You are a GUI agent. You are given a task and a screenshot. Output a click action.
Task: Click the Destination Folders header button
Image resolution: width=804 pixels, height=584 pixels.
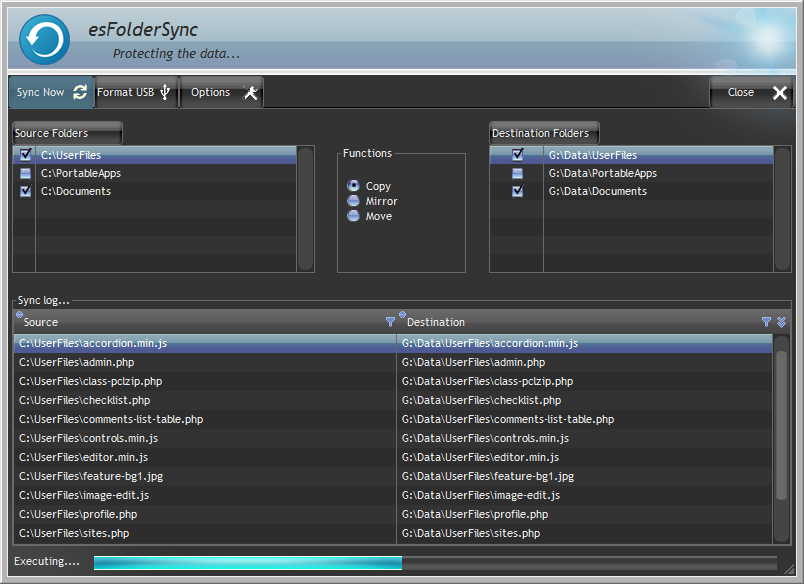click(544, 133)
